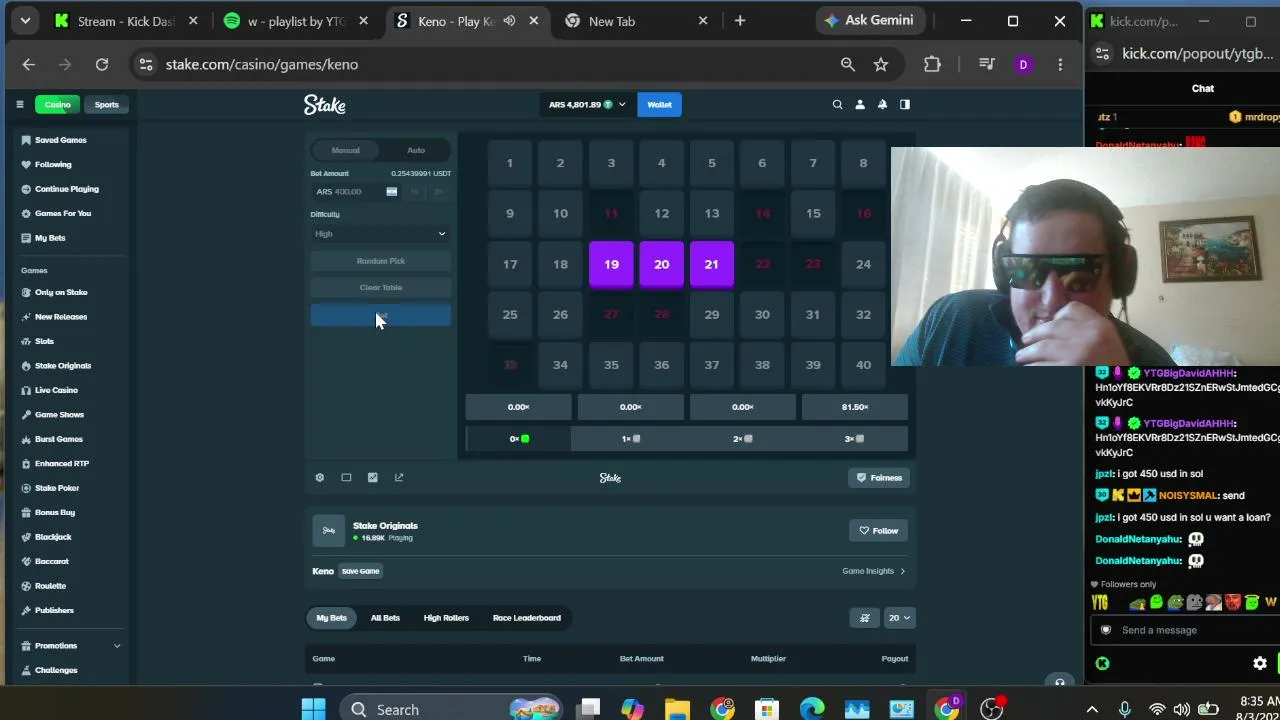This screenshot has height=720, width=1280.
Task: Switch Keno to theatre mode
Action: click(x=346, y=478)
